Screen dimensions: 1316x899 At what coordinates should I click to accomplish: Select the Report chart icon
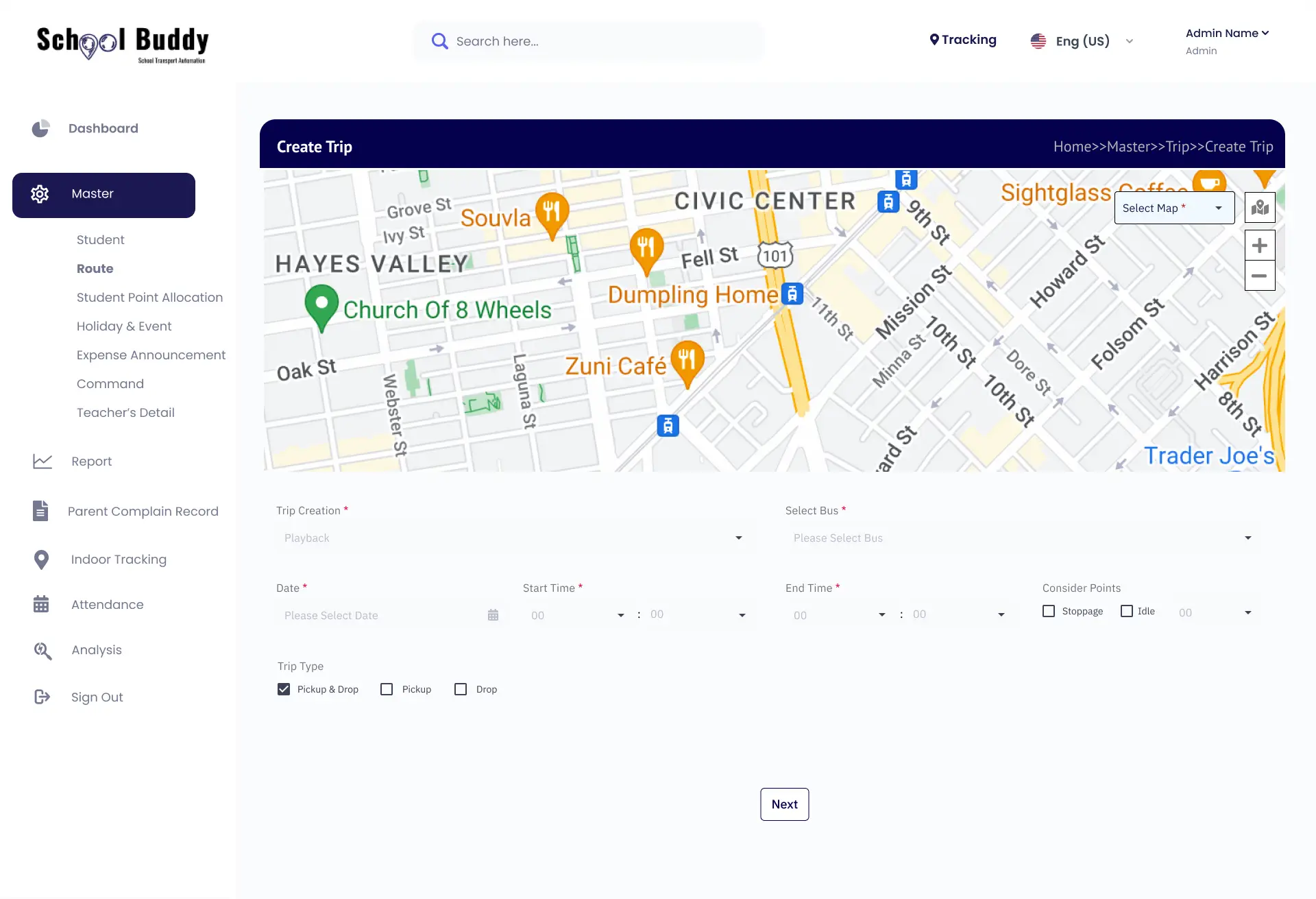pyautogui.click(x=42, y=461)
